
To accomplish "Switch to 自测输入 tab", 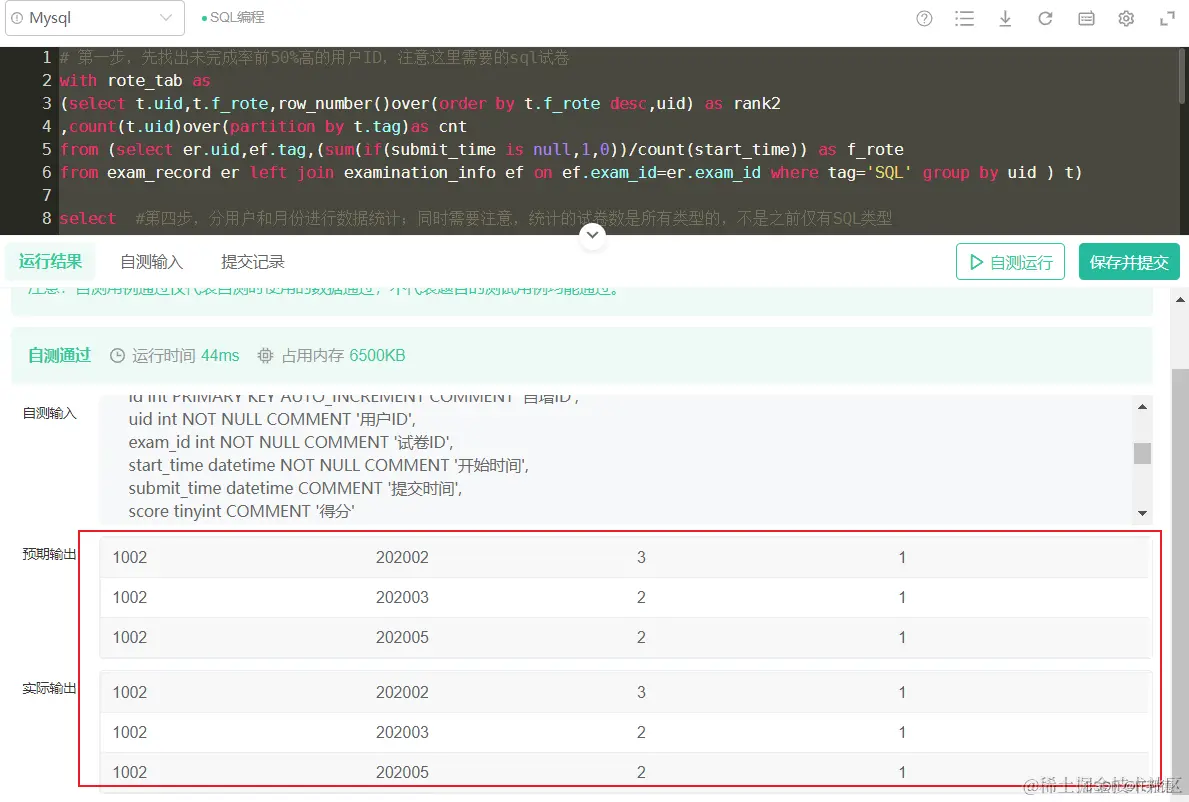I will 152,262.
